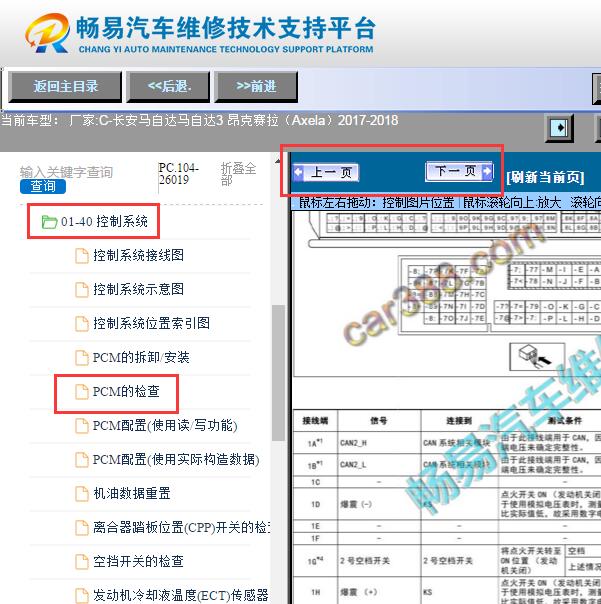This screenshot has height=604, width=601.
Task: Open 控制系统接线图 document
Action: (138, 255)
